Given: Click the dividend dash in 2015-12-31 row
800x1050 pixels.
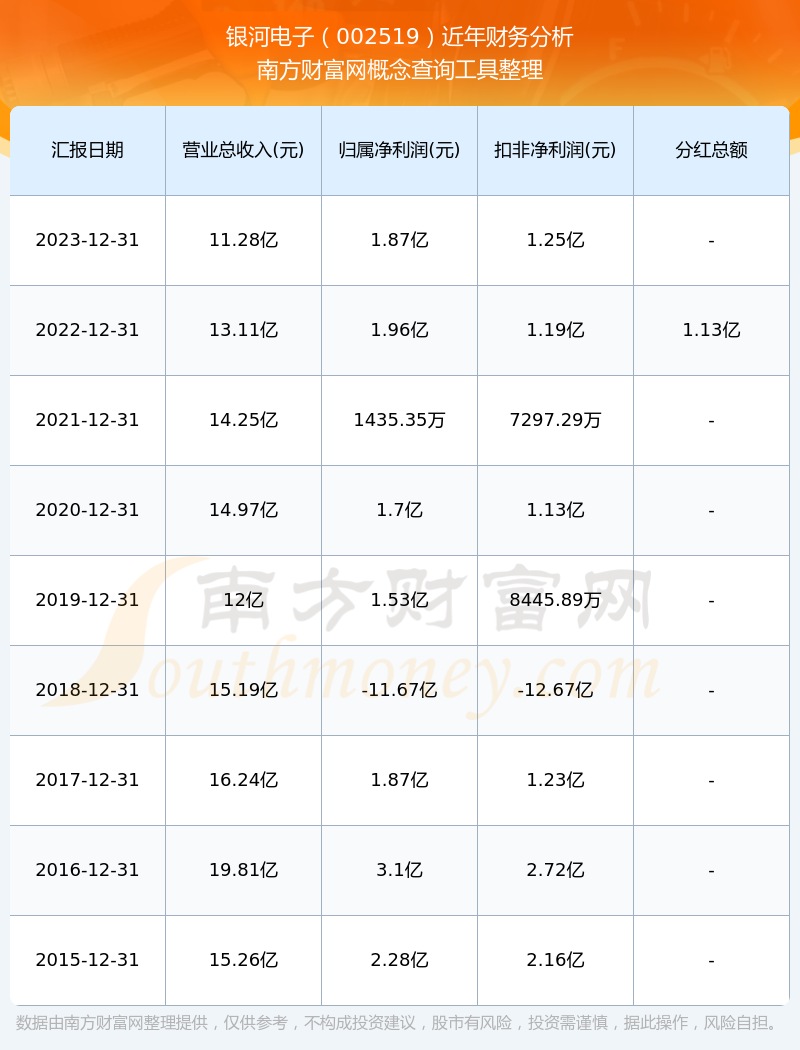Looking at the screenshot, I should 712,962.
